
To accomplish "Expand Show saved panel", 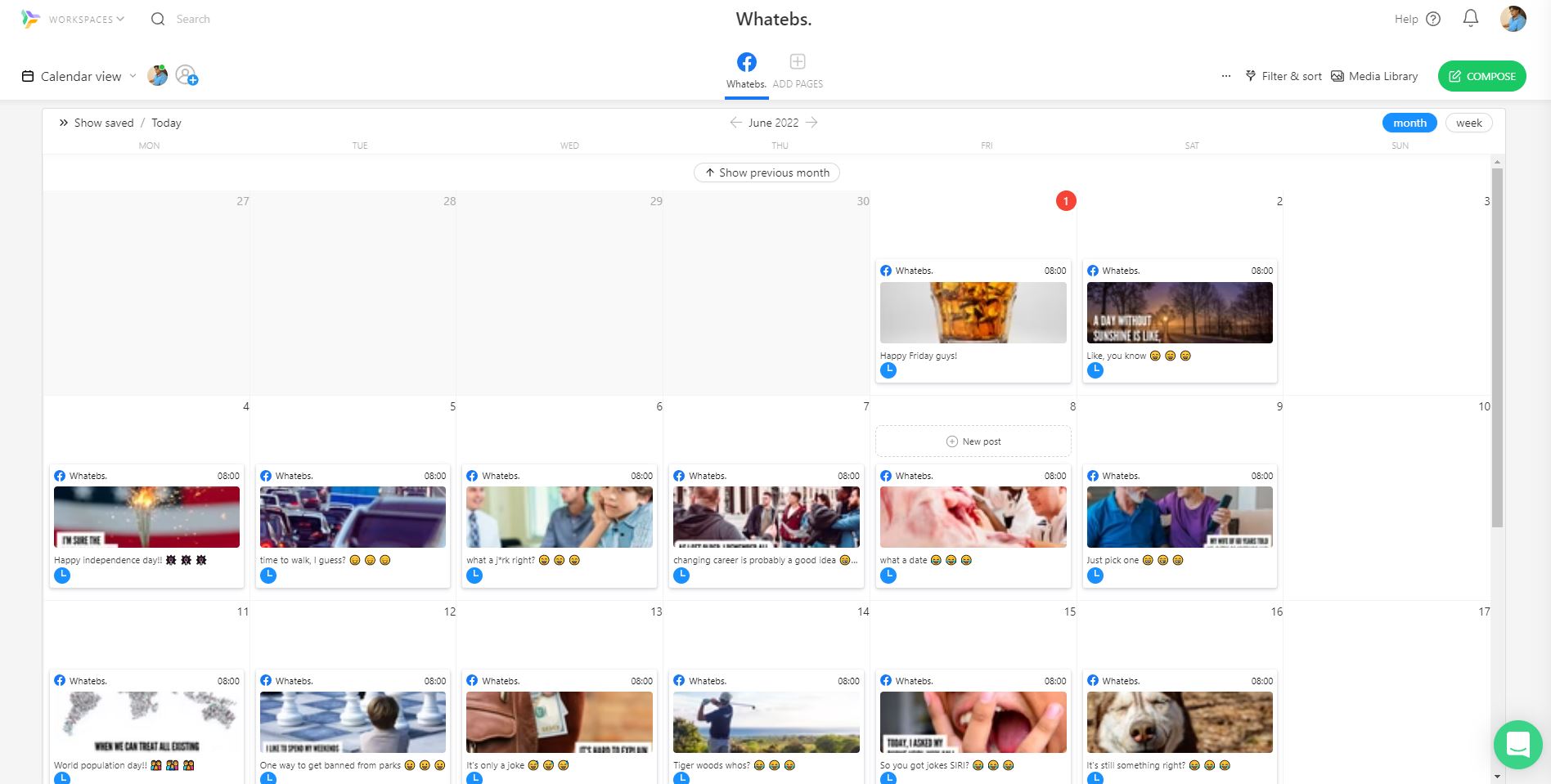I will (96, 123).
